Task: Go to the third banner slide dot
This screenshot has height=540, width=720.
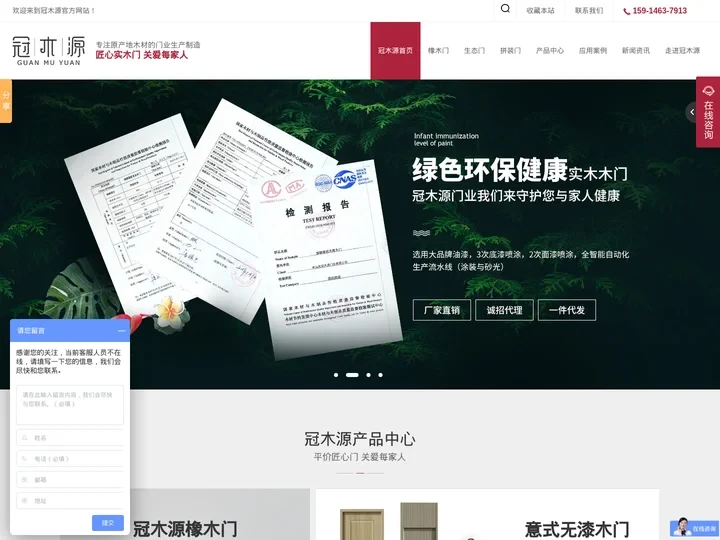Action: tap(368, 375)
